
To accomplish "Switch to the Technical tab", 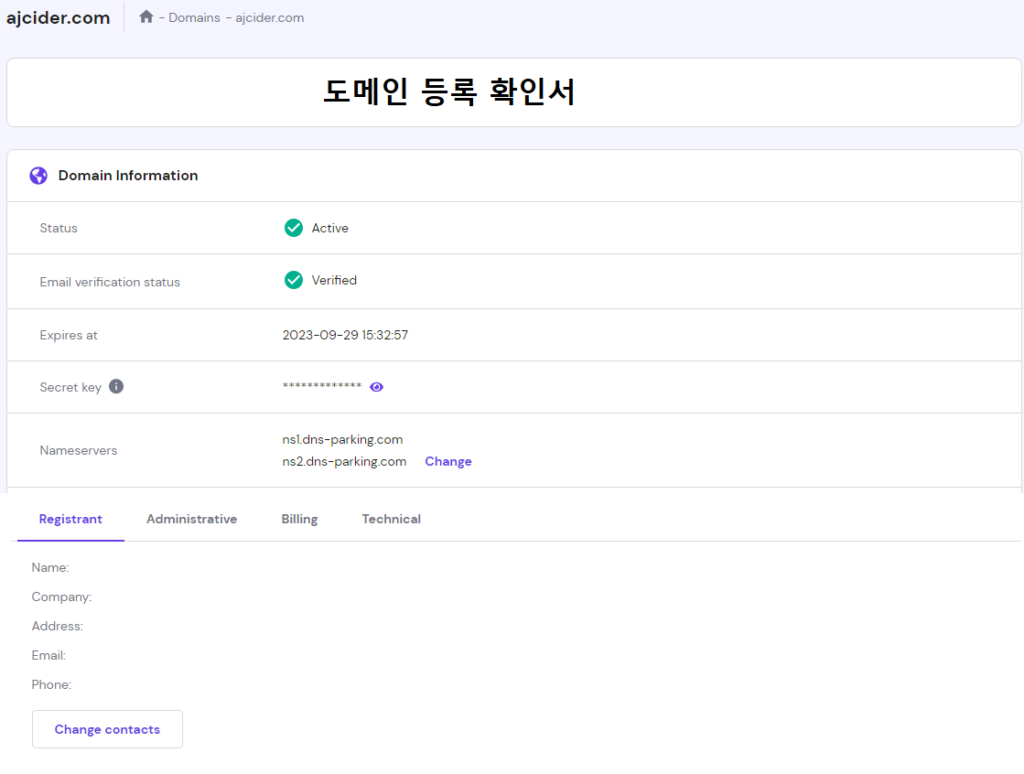I will (x=391, y=519).
